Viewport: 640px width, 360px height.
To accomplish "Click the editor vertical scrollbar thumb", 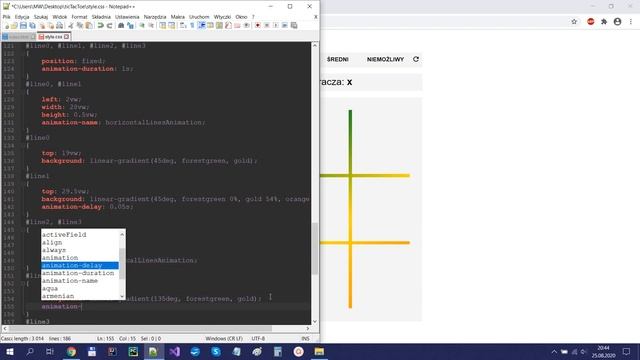I will click(315, 248).
